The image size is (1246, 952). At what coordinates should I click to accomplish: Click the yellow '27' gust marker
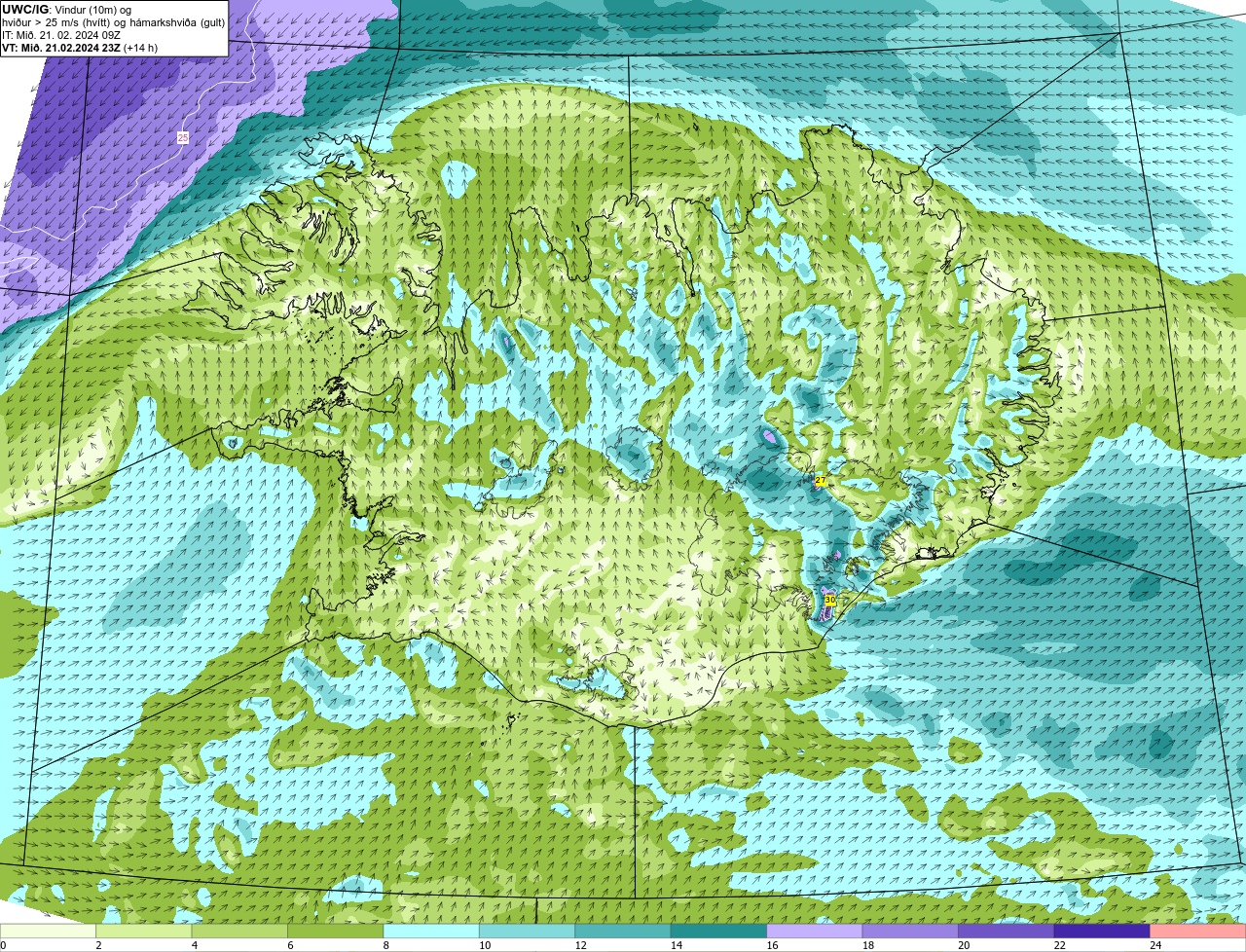(x=821, y=481)
